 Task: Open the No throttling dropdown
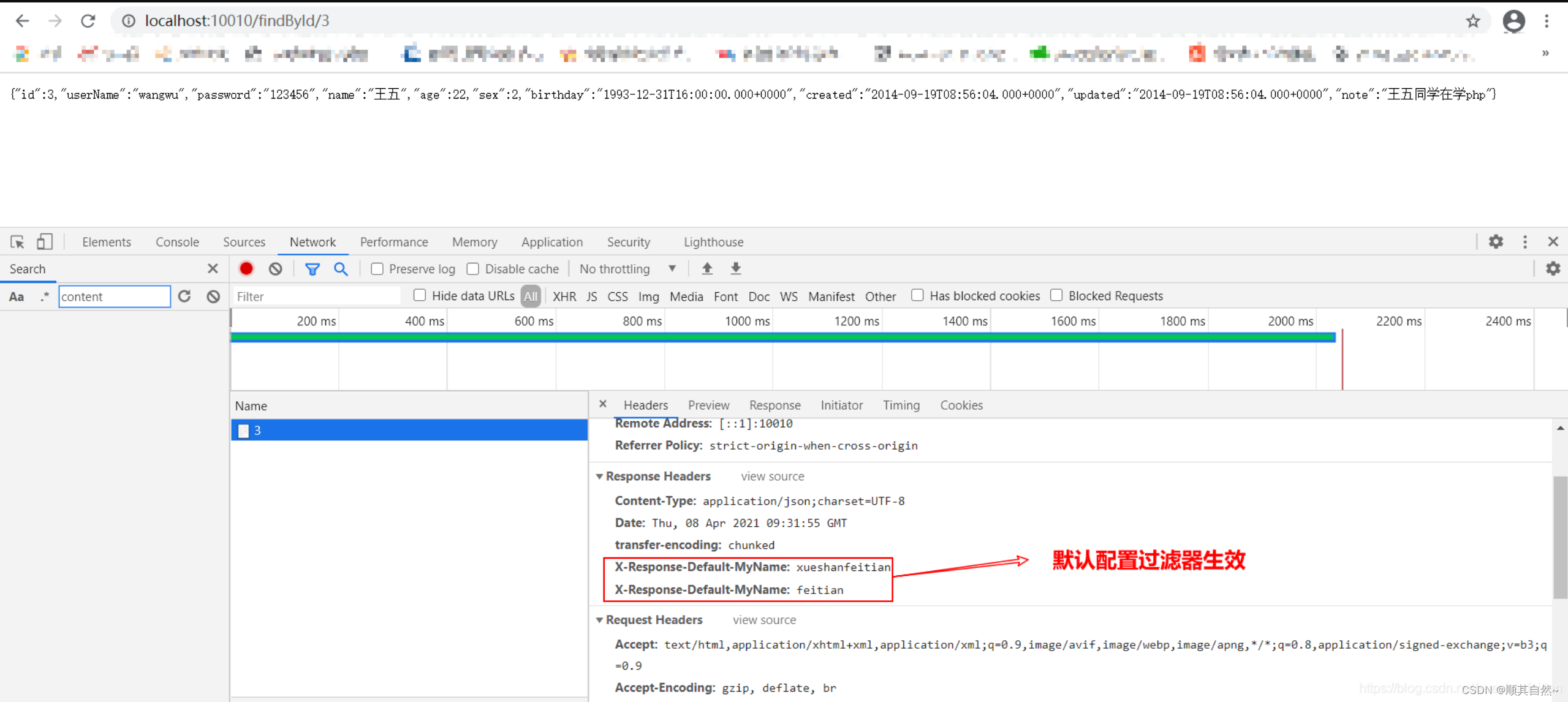click(627, 269)
